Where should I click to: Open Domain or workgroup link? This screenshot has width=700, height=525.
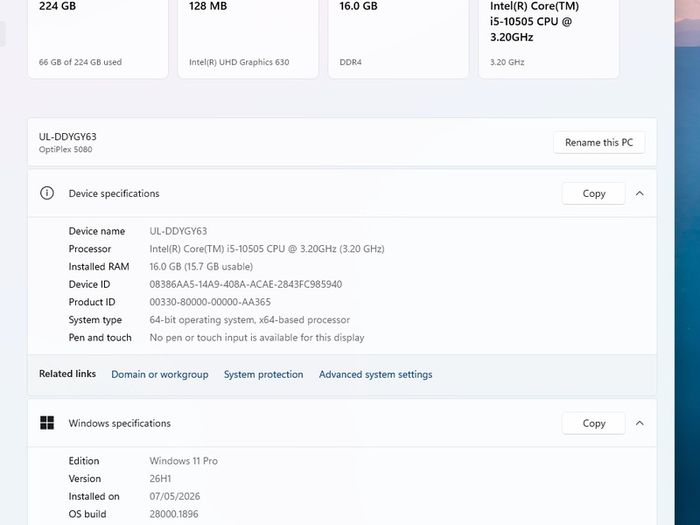(160, 375)
